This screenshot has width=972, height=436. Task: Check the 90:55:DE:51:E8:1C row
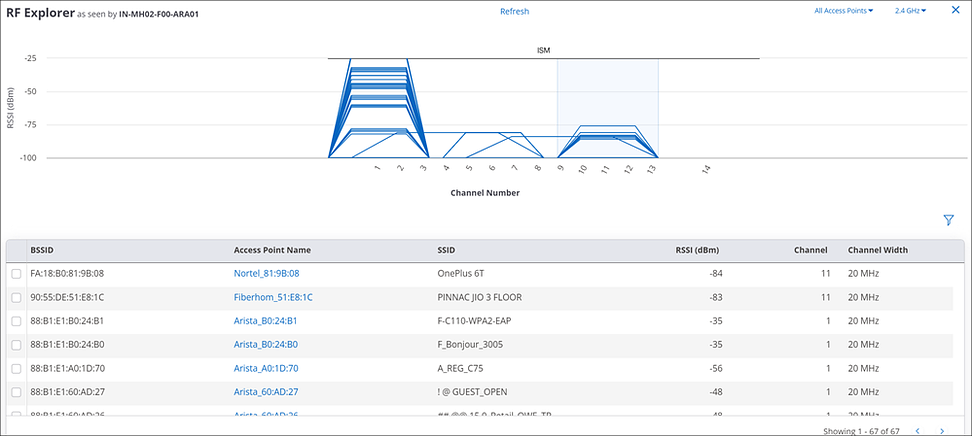[17, 298]
